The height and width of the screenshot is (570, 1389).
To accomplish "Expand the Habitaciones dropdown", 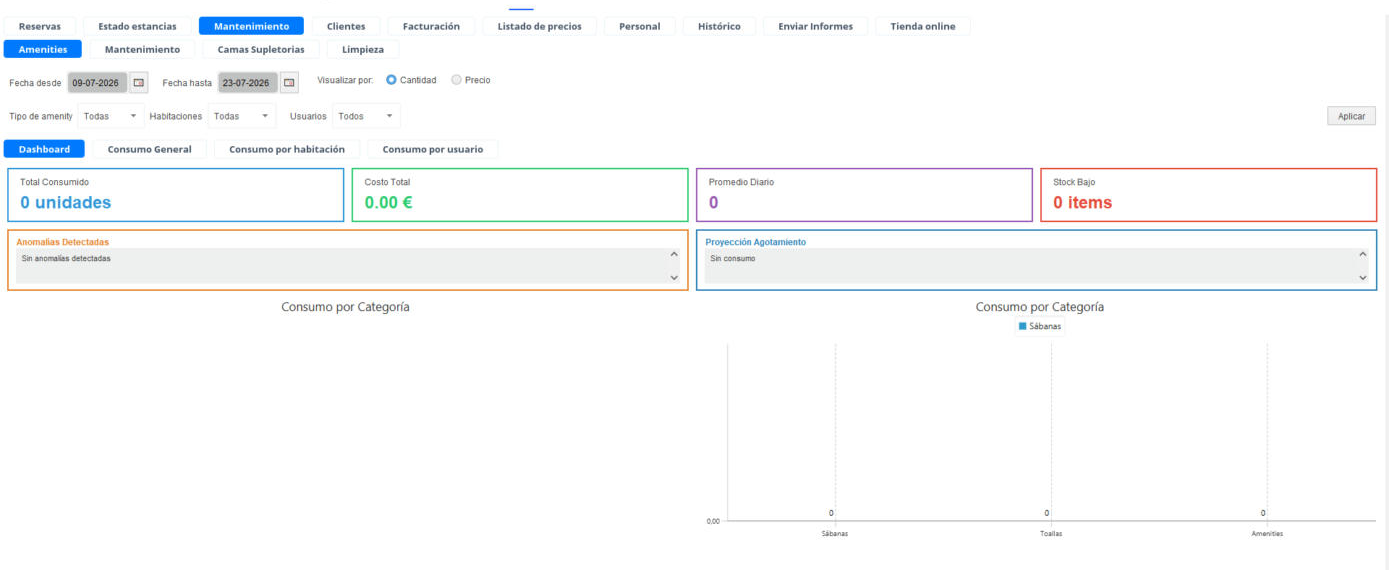I will (x=242, y=116).
